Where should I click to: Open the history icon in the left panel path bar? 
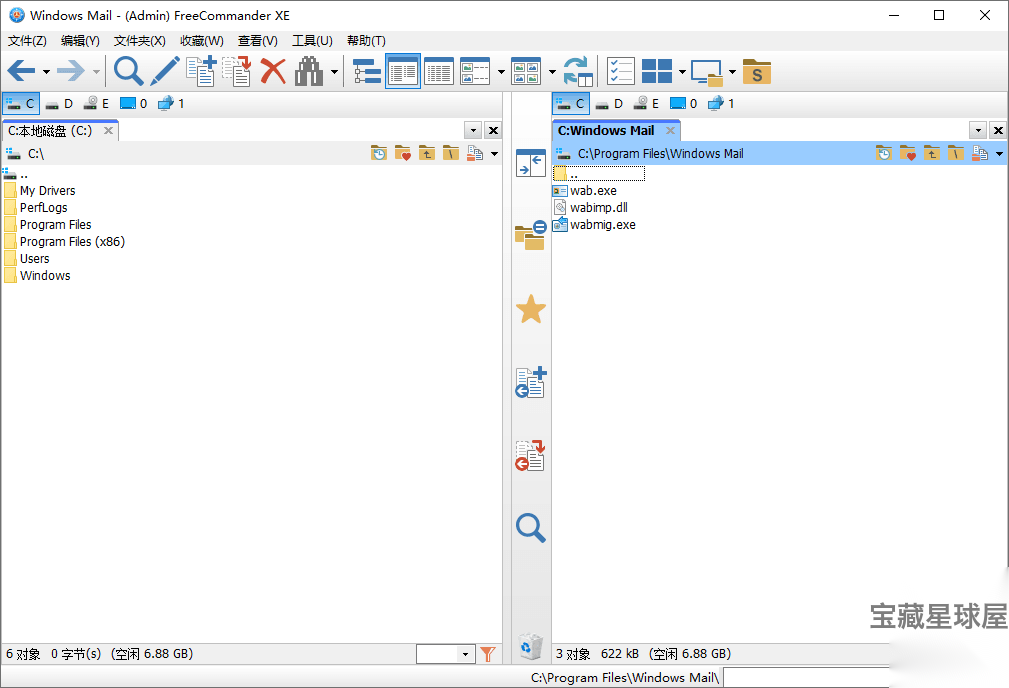pos(378,153)
